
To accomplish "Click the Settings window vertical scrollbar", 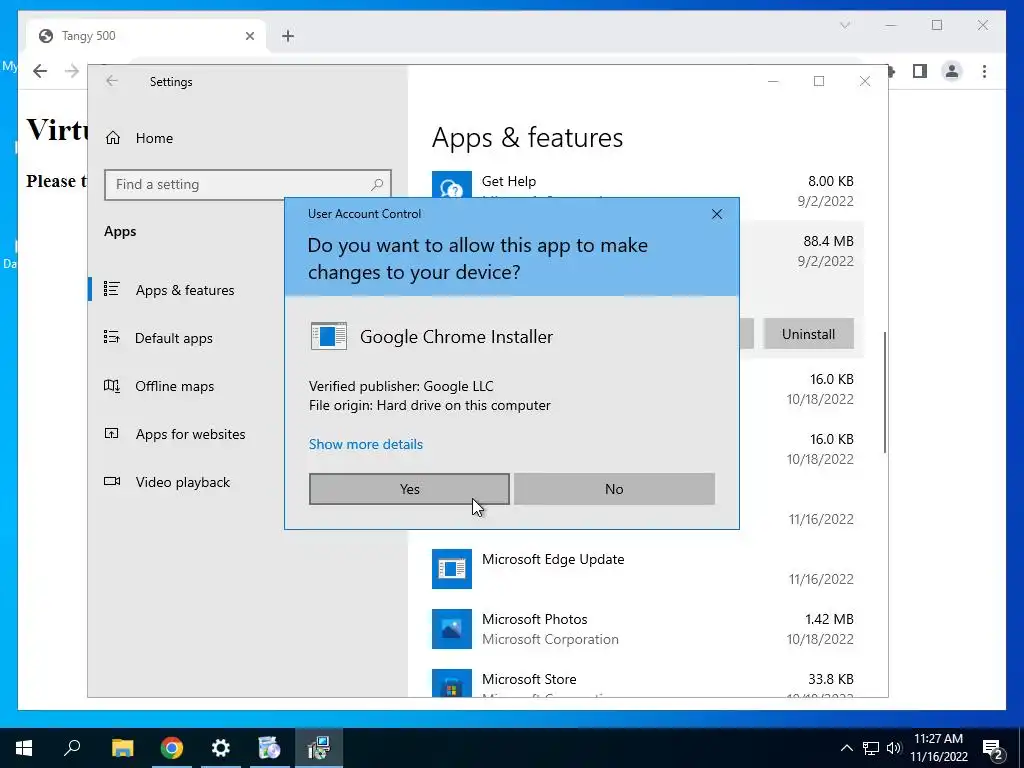I will point(885,392).
